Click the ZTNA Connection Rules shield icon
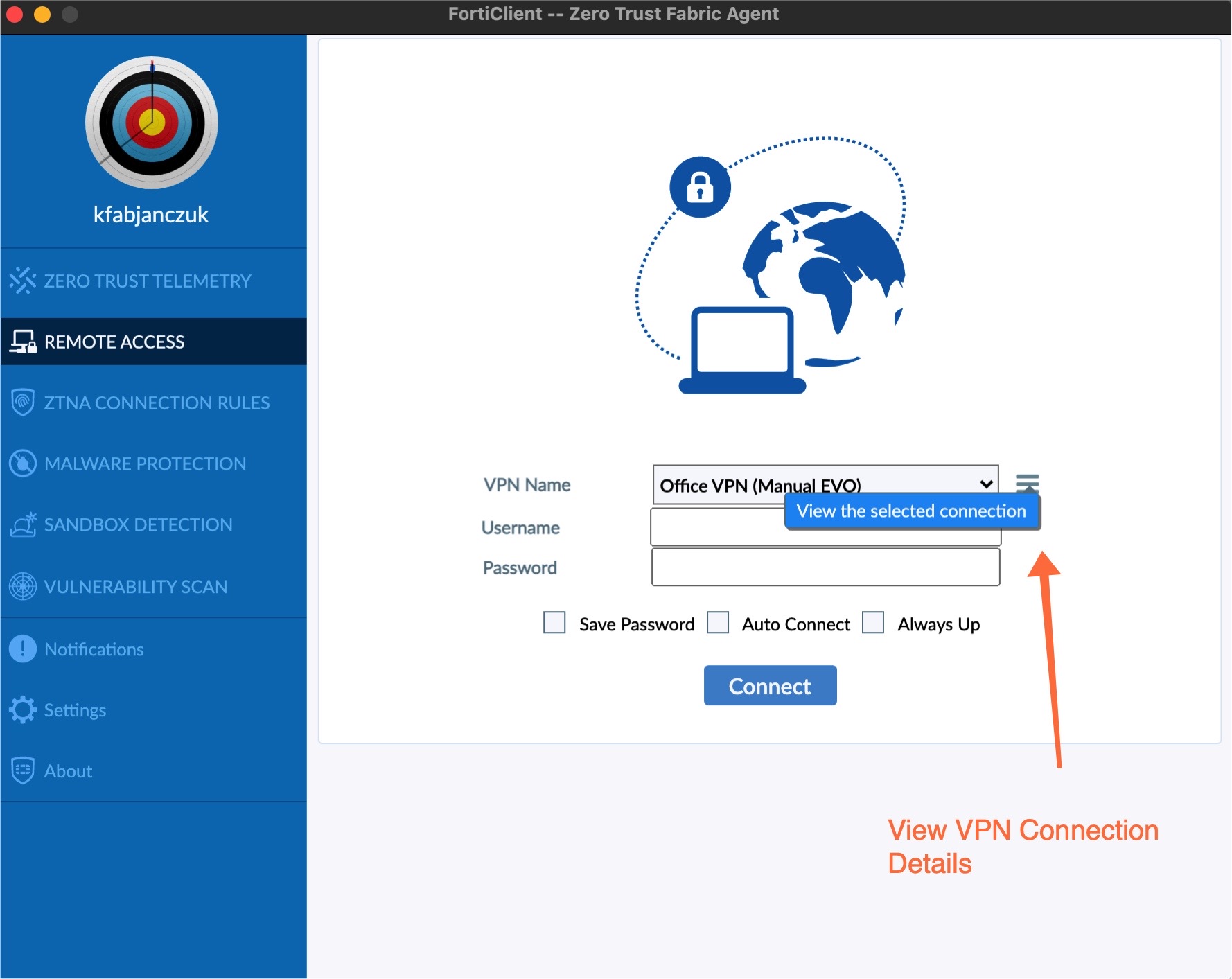The height and width of the screenshot is (979, 1232). 23,403
